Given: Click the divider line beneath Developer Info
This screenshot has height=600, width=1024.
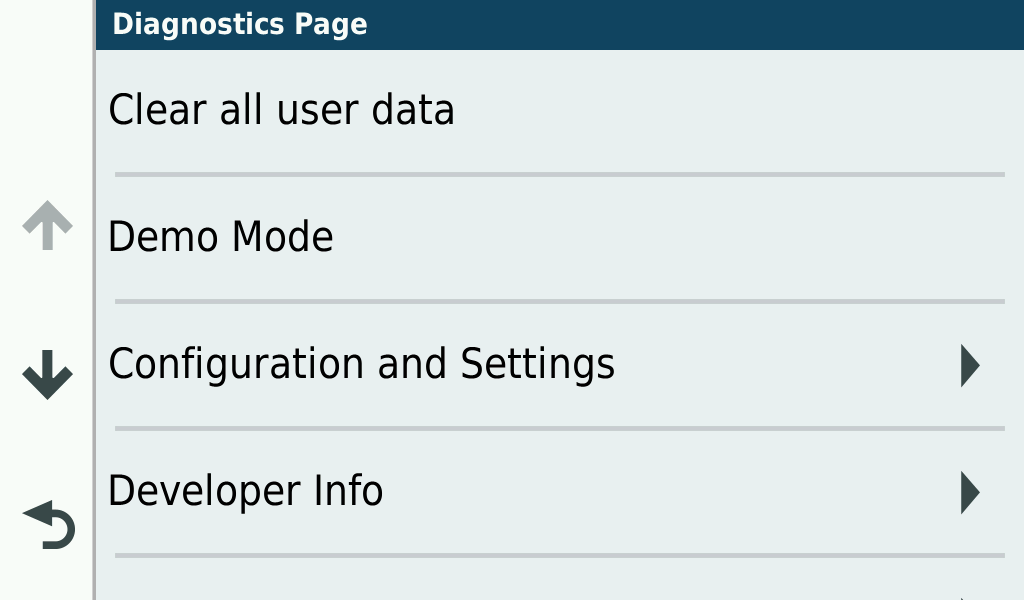Looking at the screenshot, I should pyautogui.click(x=560, y=555).
